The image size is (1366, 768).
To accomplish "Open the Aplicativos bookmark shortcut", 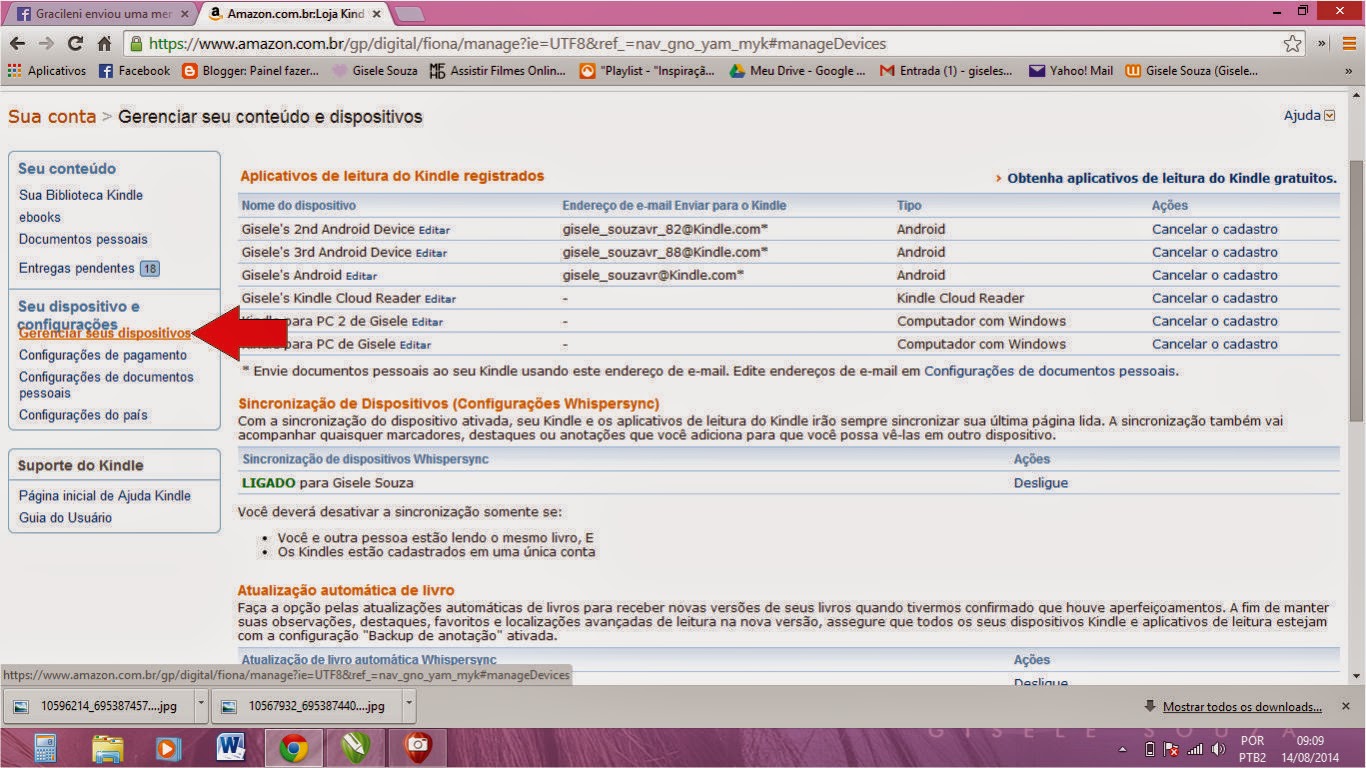I will point(47,71).
